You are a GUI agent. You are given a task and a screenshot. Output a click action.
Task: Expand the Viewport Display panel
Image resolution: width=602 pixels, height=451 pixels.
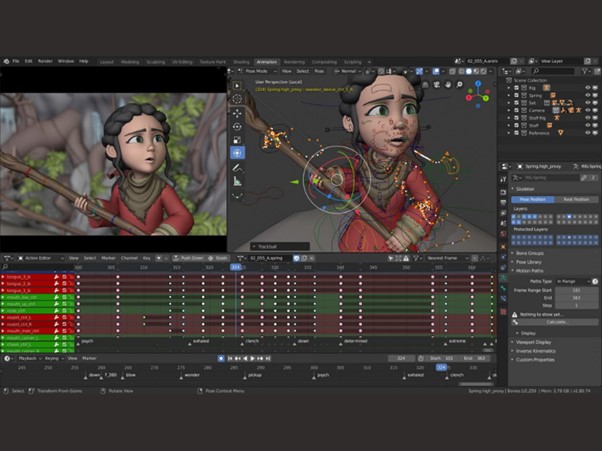coord(533,342)
